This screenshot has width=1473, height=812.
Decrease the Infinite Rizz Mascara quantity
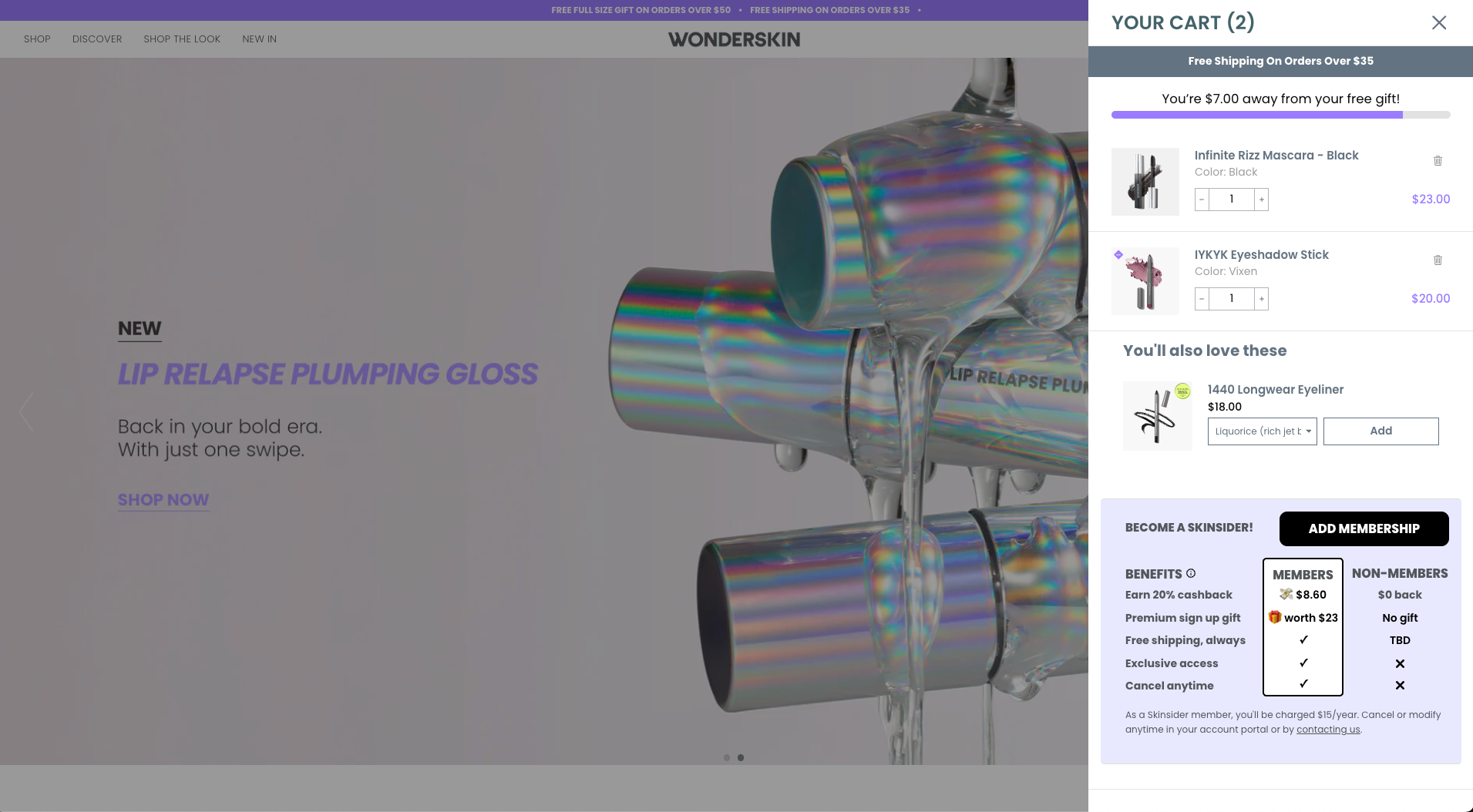pyautogui.click(x=1202, y=200)
